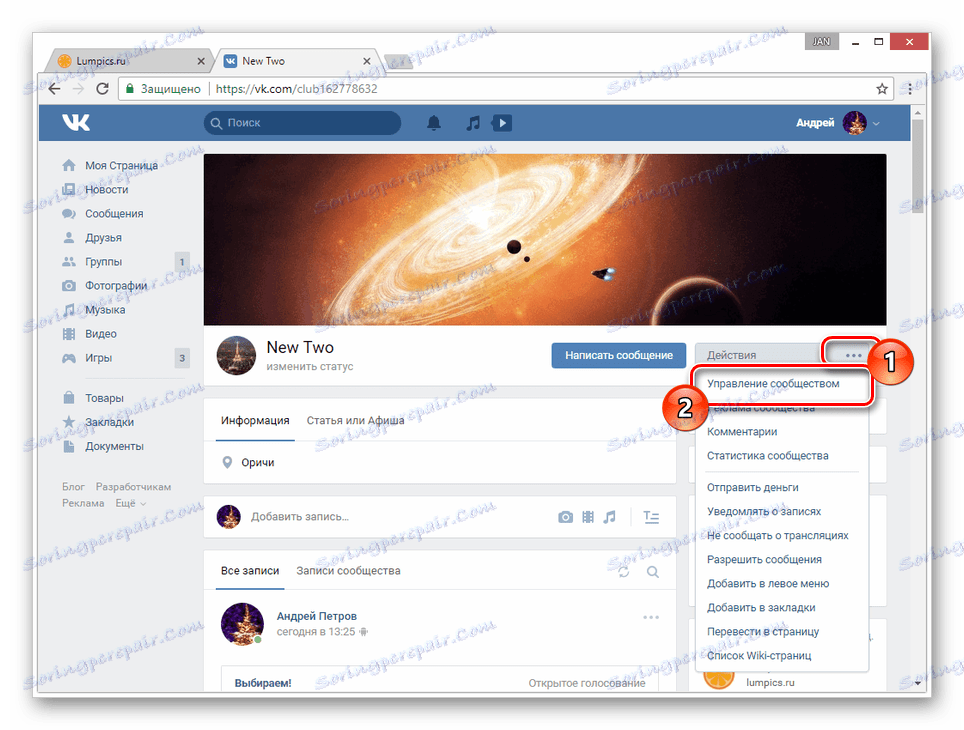Select Управление сообществом menu item

click(773, 384)
